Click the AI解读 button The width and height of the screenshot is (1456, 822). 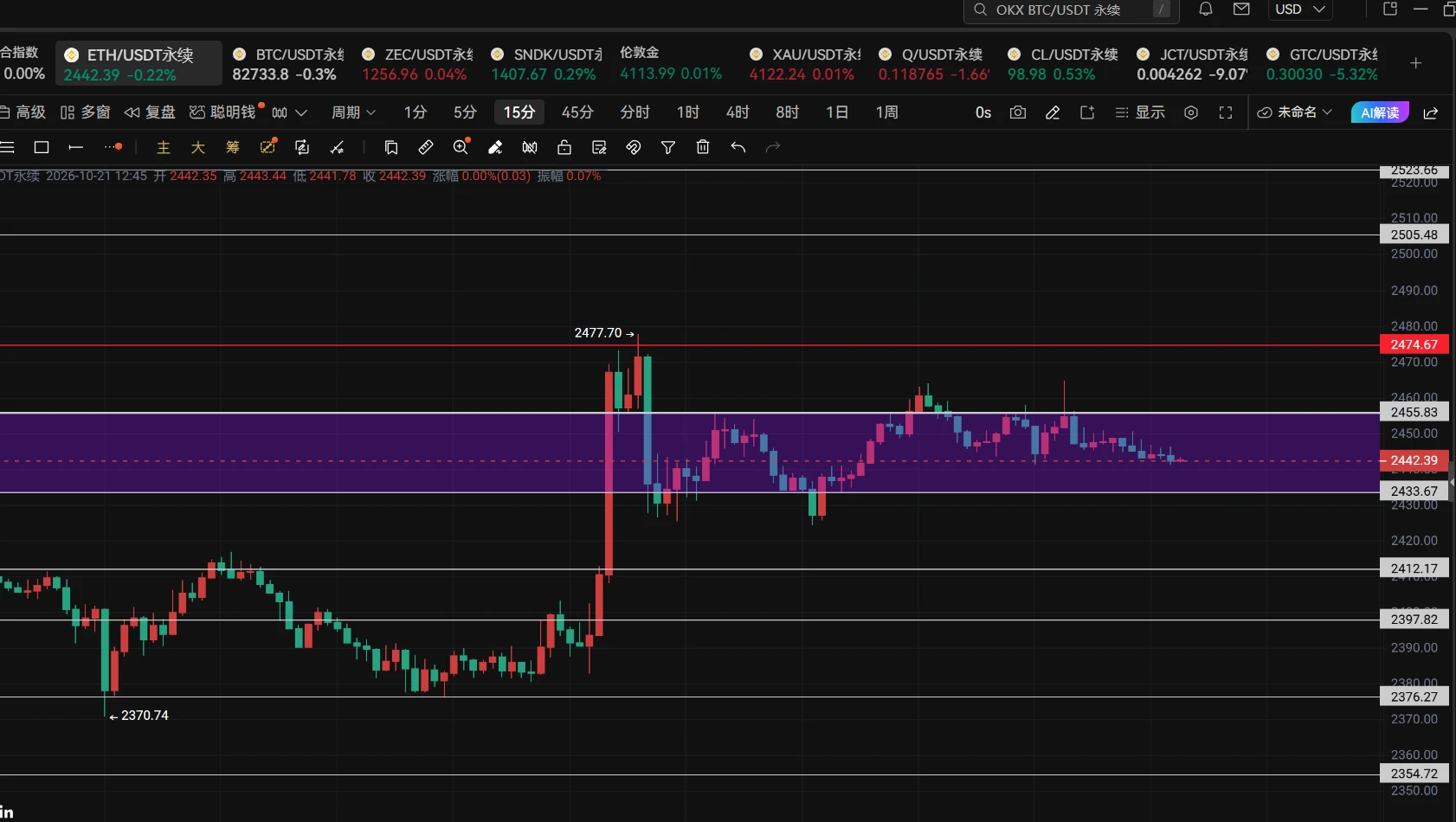point(1380,112)
